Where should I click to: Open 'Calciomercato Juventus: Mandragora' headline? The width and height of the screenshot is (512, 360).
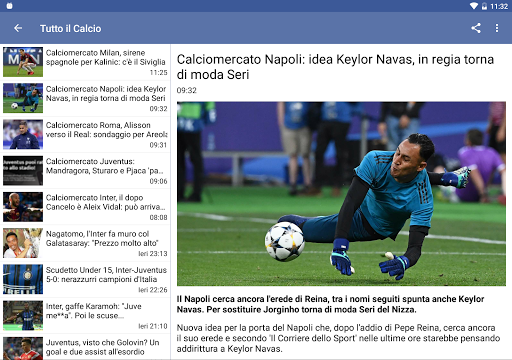[x=105, y=166]
